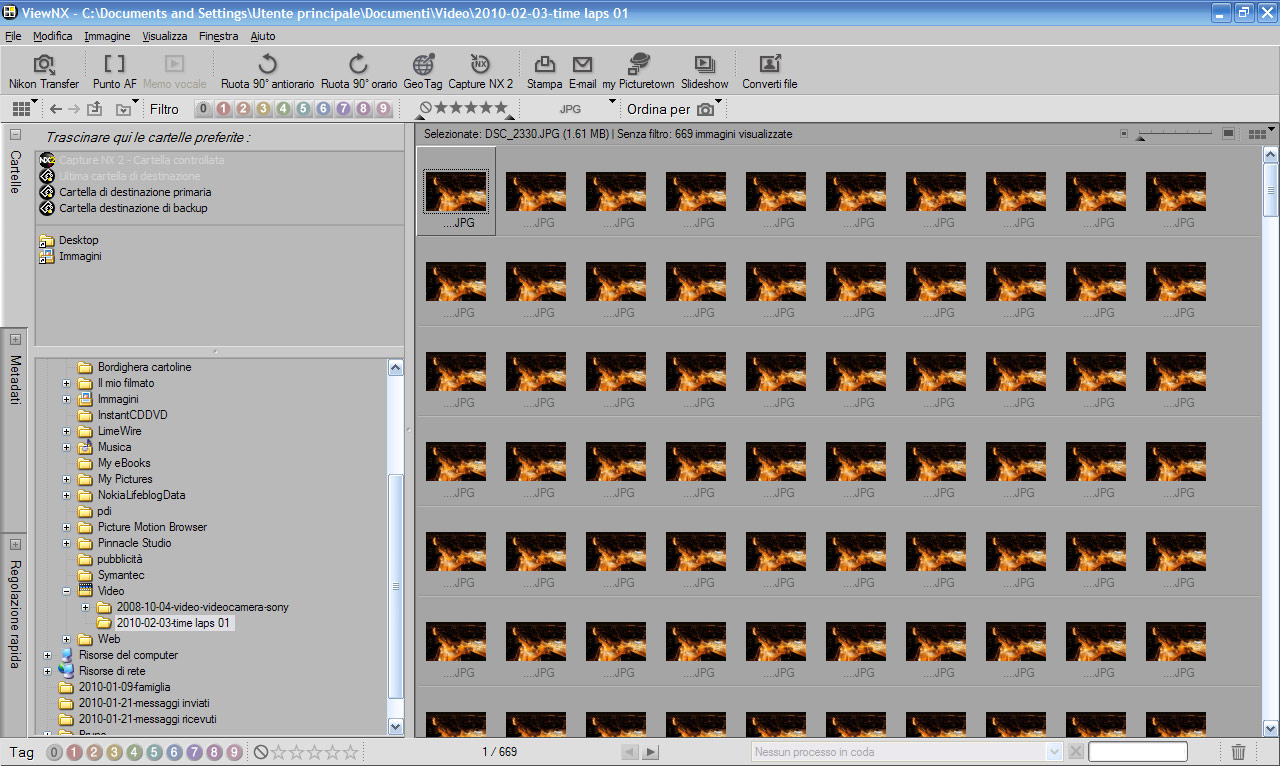Expand the Risorse del computer node
Viewport: 1280px width, 766px height.
point(48,655)
